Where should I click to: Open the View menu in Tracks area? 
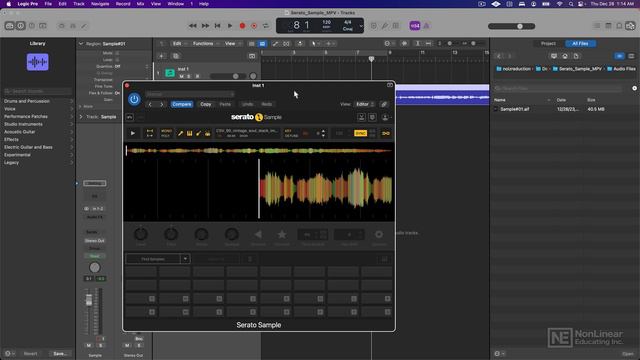coord(232,43)
